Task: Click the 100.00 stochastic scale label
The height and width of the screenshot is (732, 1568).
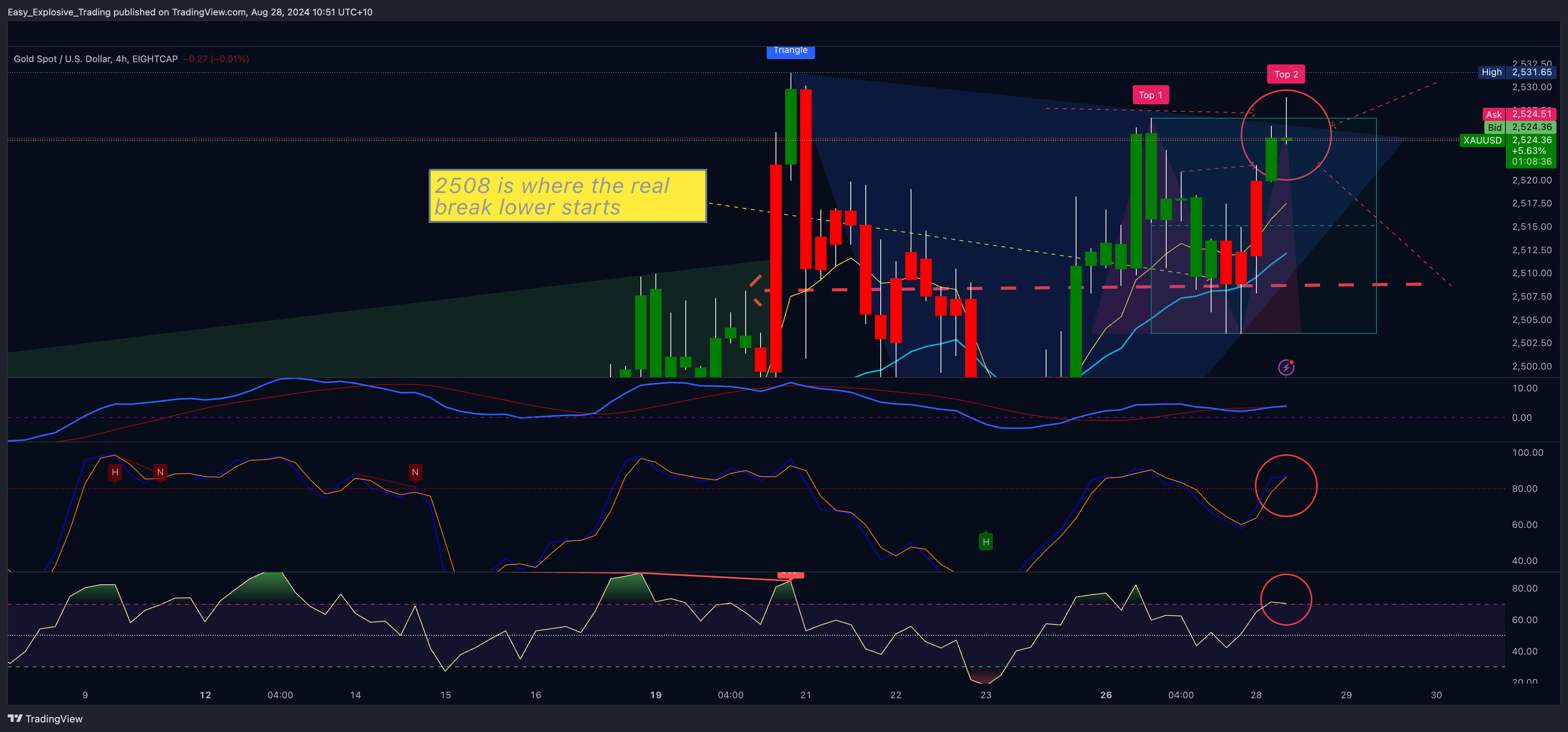Action: pos(1527,453)
